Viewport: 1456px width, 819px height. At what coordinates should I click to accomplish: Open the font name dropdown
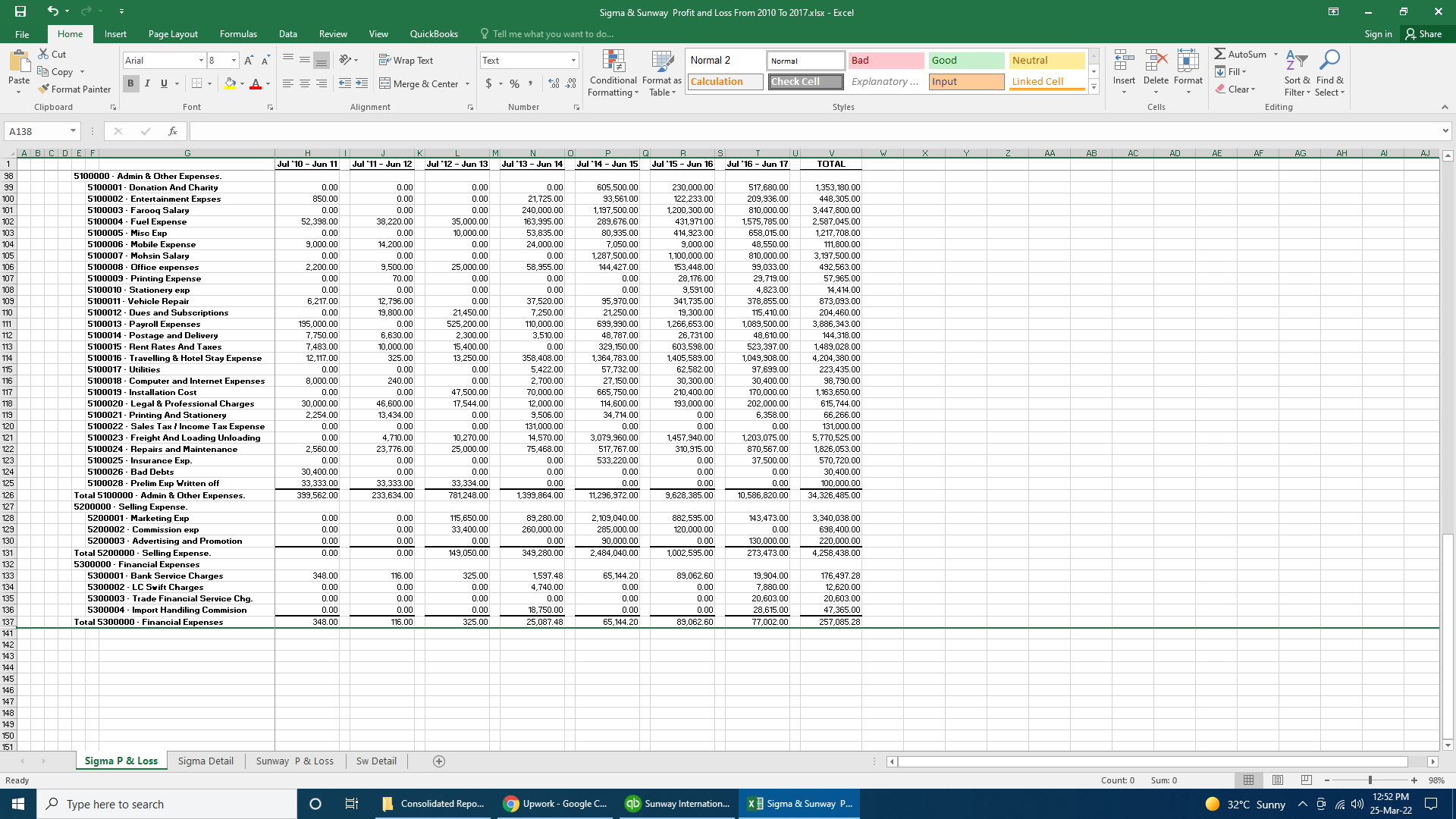[x=200, y=60]
